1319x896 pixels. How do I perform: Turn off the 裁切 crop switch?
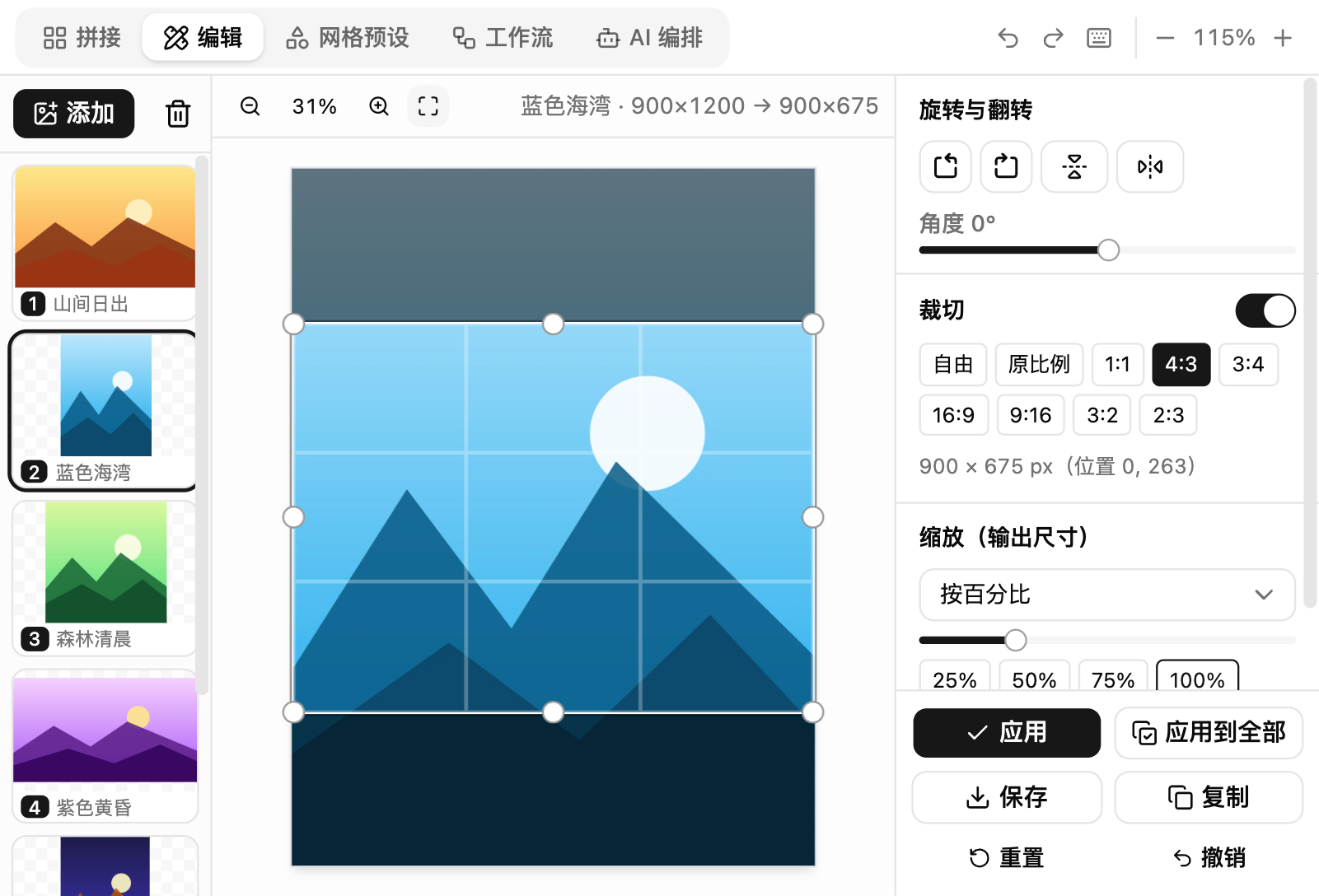click(1265, 310)
